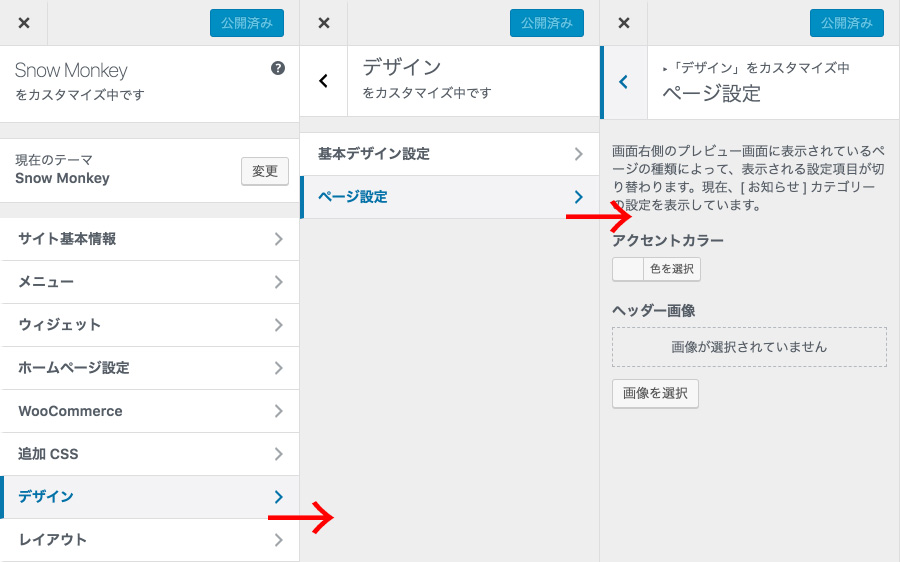The image size is (900, 562).
Task: Click the accent color swatch preview
Action: tap(627, 269)
